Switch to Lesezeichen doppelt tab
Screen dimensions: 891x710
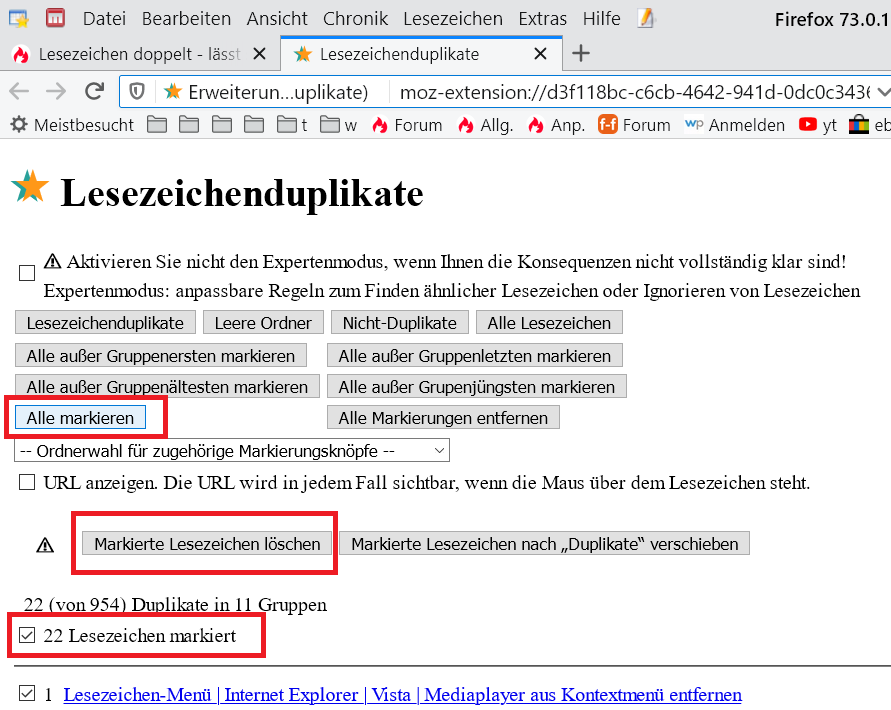140,54
